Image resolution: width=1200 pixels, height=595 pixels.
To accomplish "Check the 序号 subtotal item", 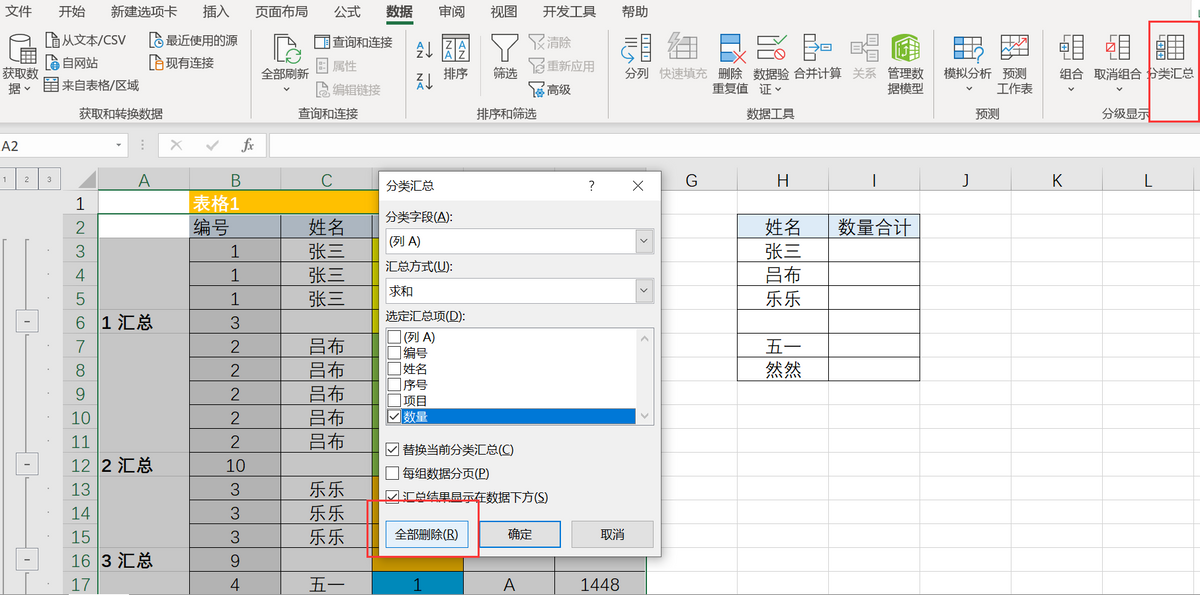I will 394,385.
